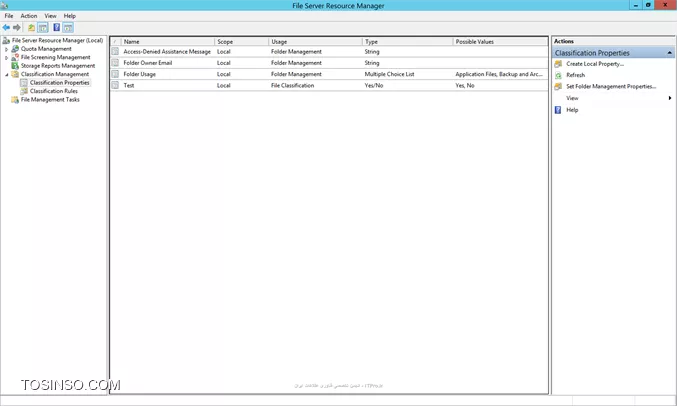Click the File Server Resource Manager root icon
This screenshot has width=677, height=406.
6,41
